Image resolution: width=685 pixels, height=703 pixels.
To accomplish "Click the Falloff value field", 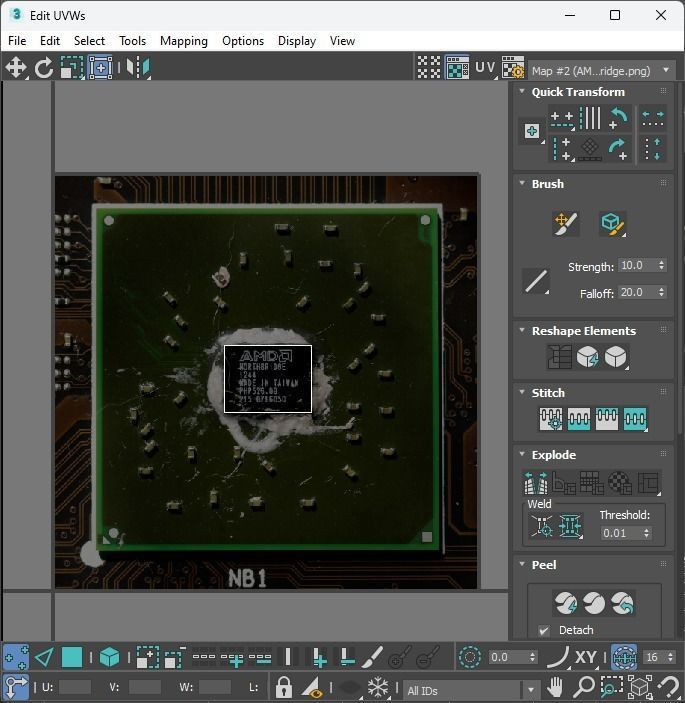I will pyautogui.click(x=637, y=292).
